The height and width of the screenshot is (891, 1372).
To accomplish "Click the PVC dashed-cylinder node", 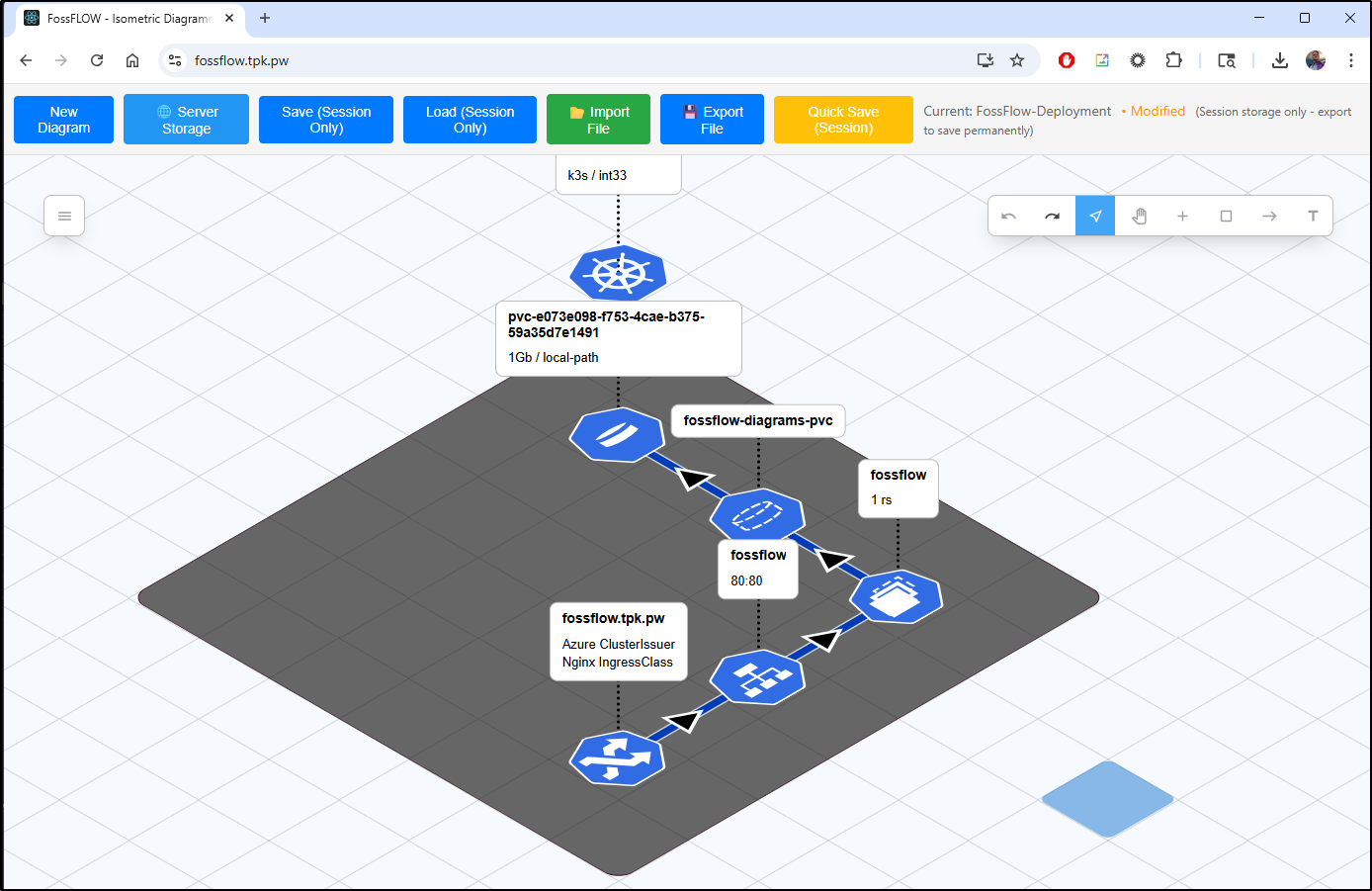I will pos(758,515).
